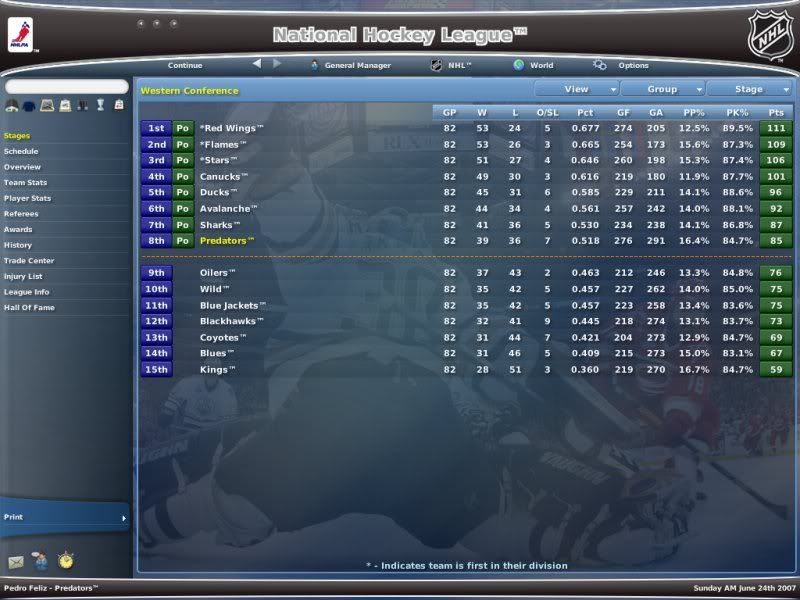Screen dimensions: 800x600
Task: Click the NHLPA logo icon
Action: coord(20,35)
